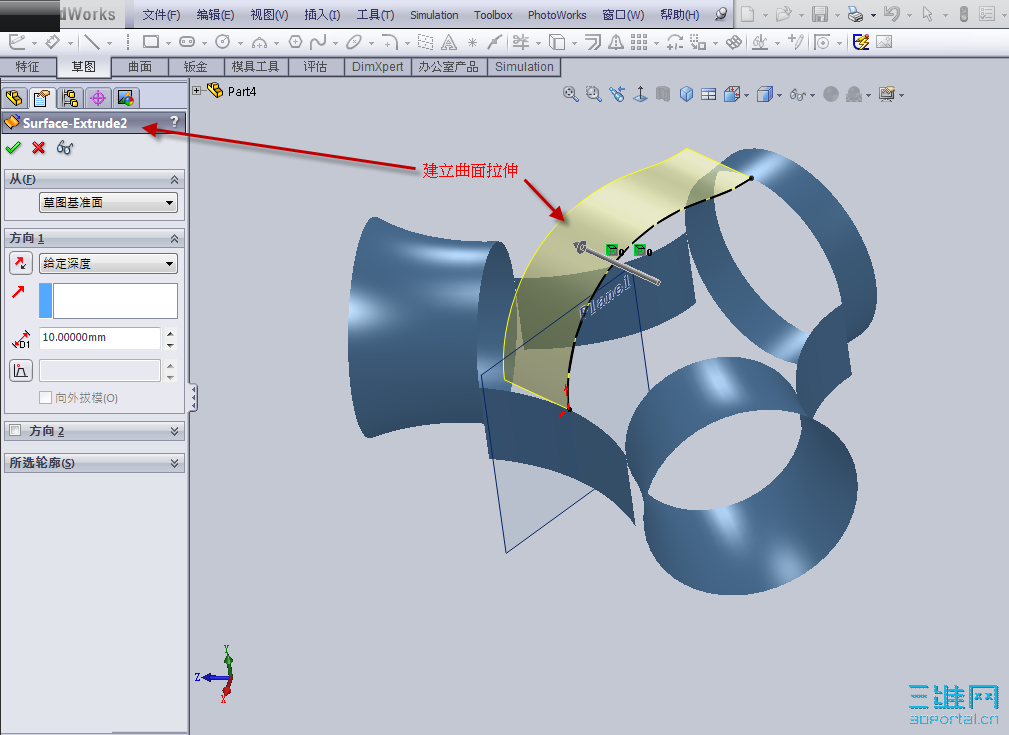The width and height of the screenshot is (1009, 735).
Task: Click Zoom to Fit in view toolbar
Action: [x=570, y=95]
